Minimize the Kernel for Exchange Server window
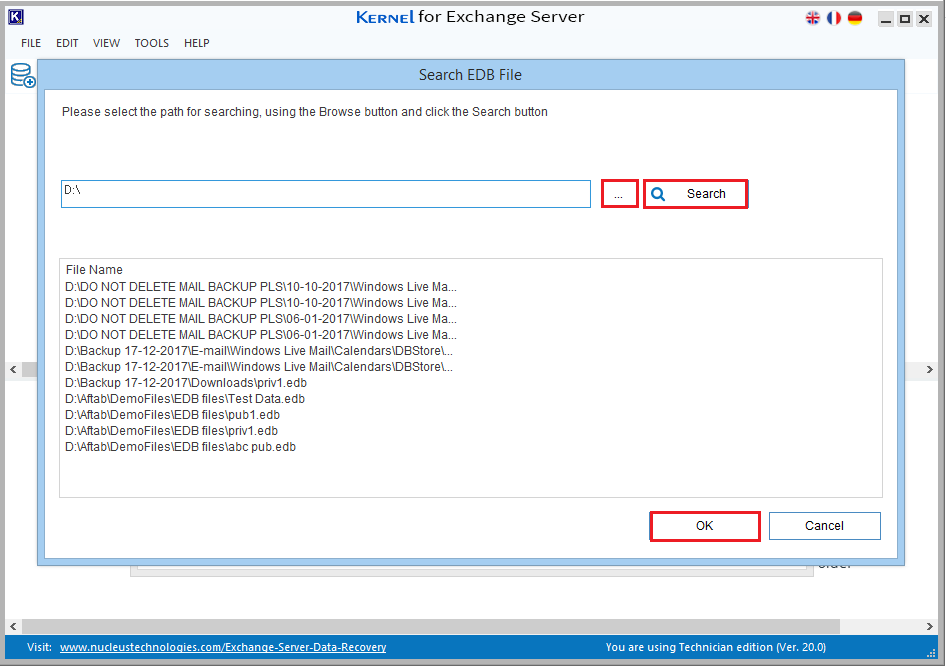 click(x=886, y=19)
